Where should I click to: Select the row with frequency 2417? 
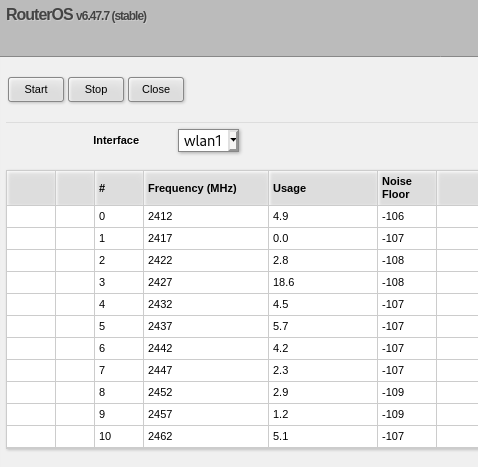[x=242, y=238]
